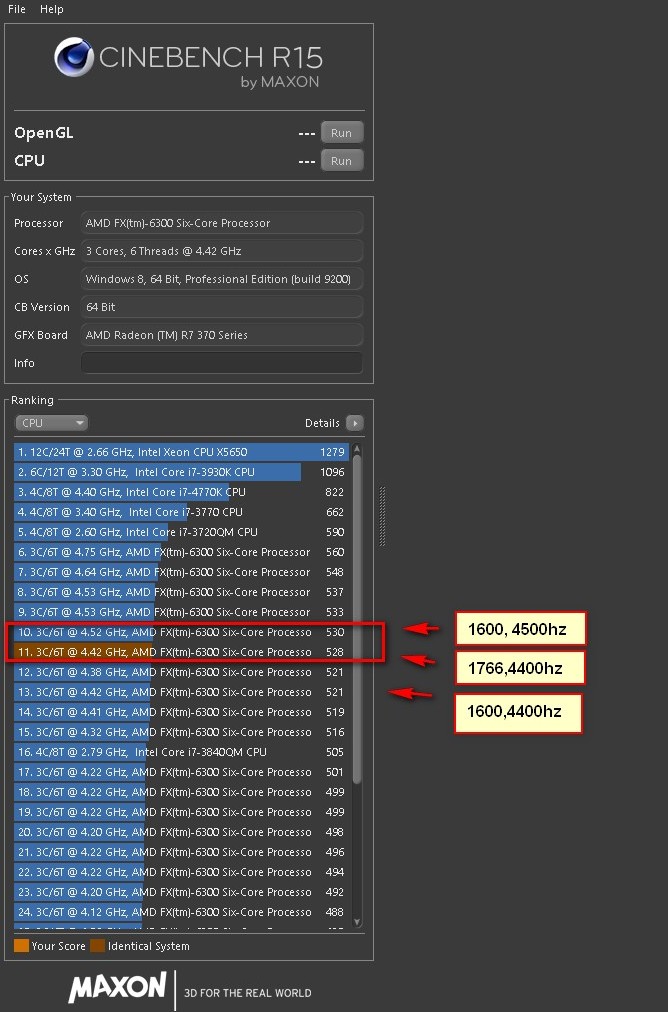
Task: Select rank 14 FX-6300 at 4.41 GHz
Action: click(181, 712)
